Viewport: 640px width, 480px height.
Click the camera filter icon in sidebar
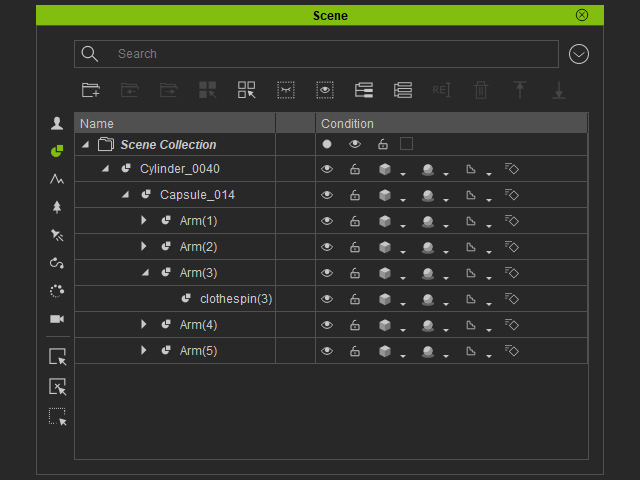[57, 319]
